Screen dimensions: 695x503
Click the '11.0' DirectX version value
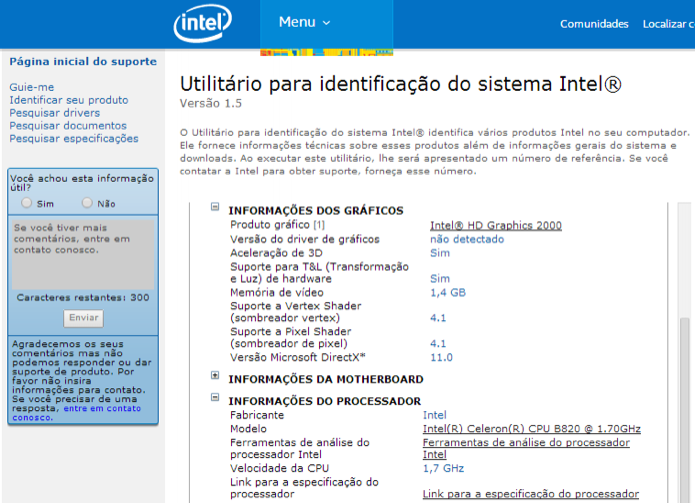441,357
